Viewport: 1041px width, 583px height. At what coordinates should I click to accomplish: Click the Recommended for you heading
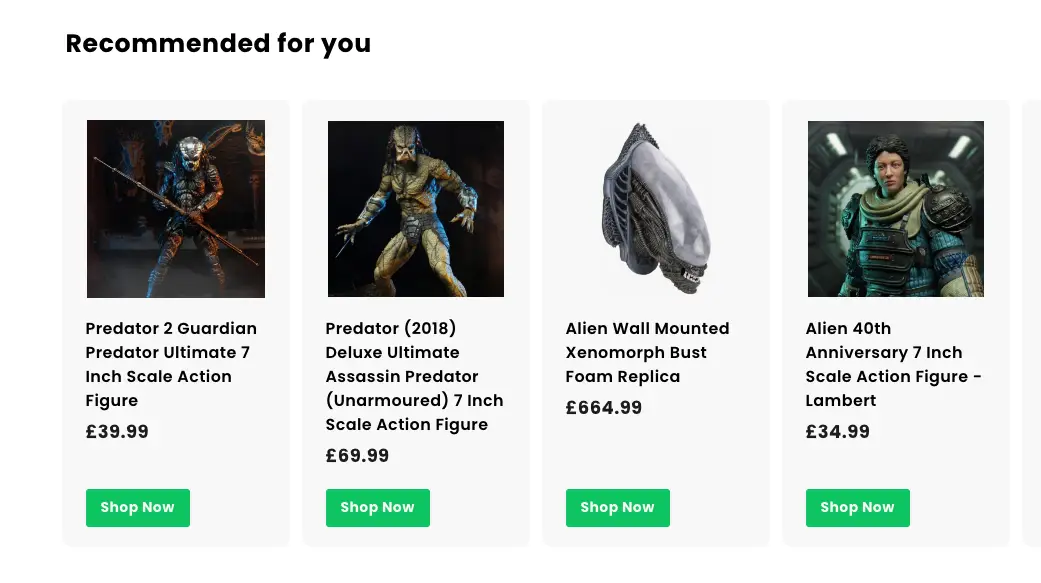[218, 44]
